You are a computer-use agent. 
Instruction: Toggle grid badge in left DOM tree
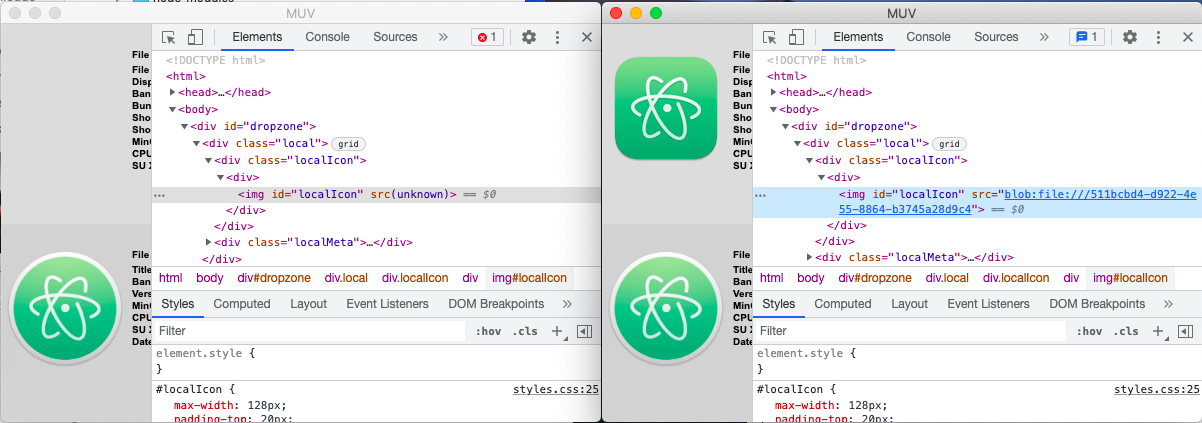(346, 144)
